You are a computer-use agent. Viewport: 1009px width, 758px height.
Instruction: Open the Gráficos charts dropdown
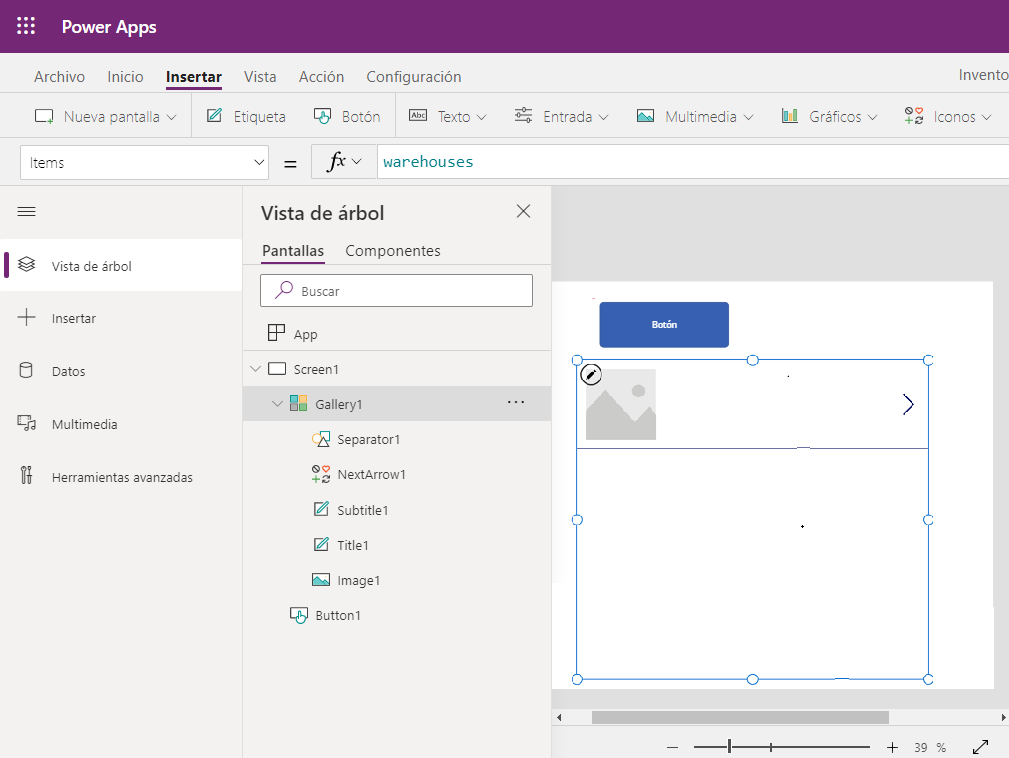click(829, 116)
